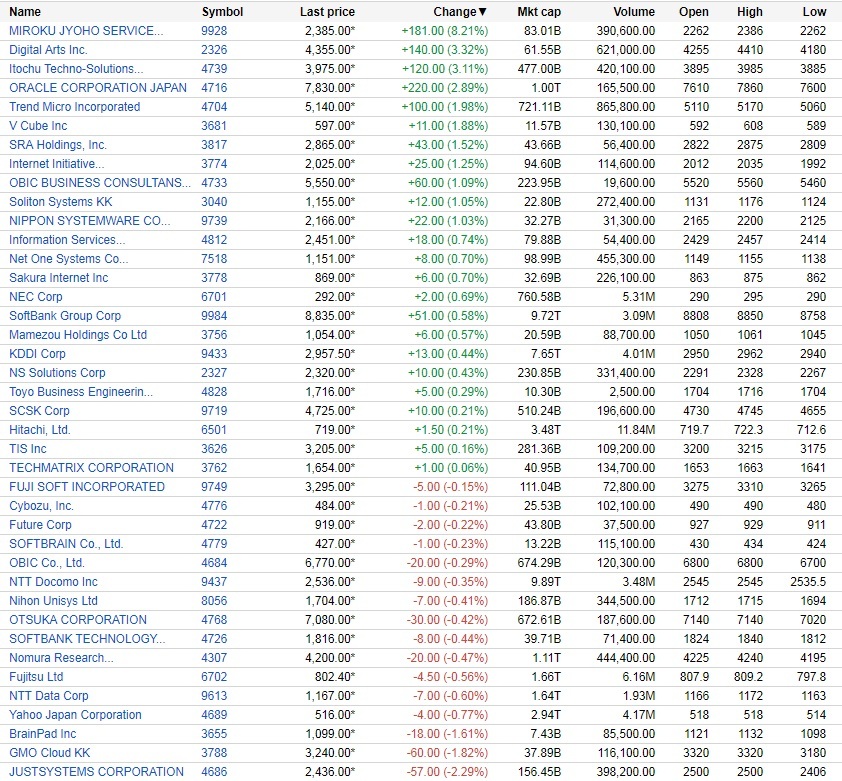Open NTT Data Corp link
842x781 pixels.
(49, 696)
